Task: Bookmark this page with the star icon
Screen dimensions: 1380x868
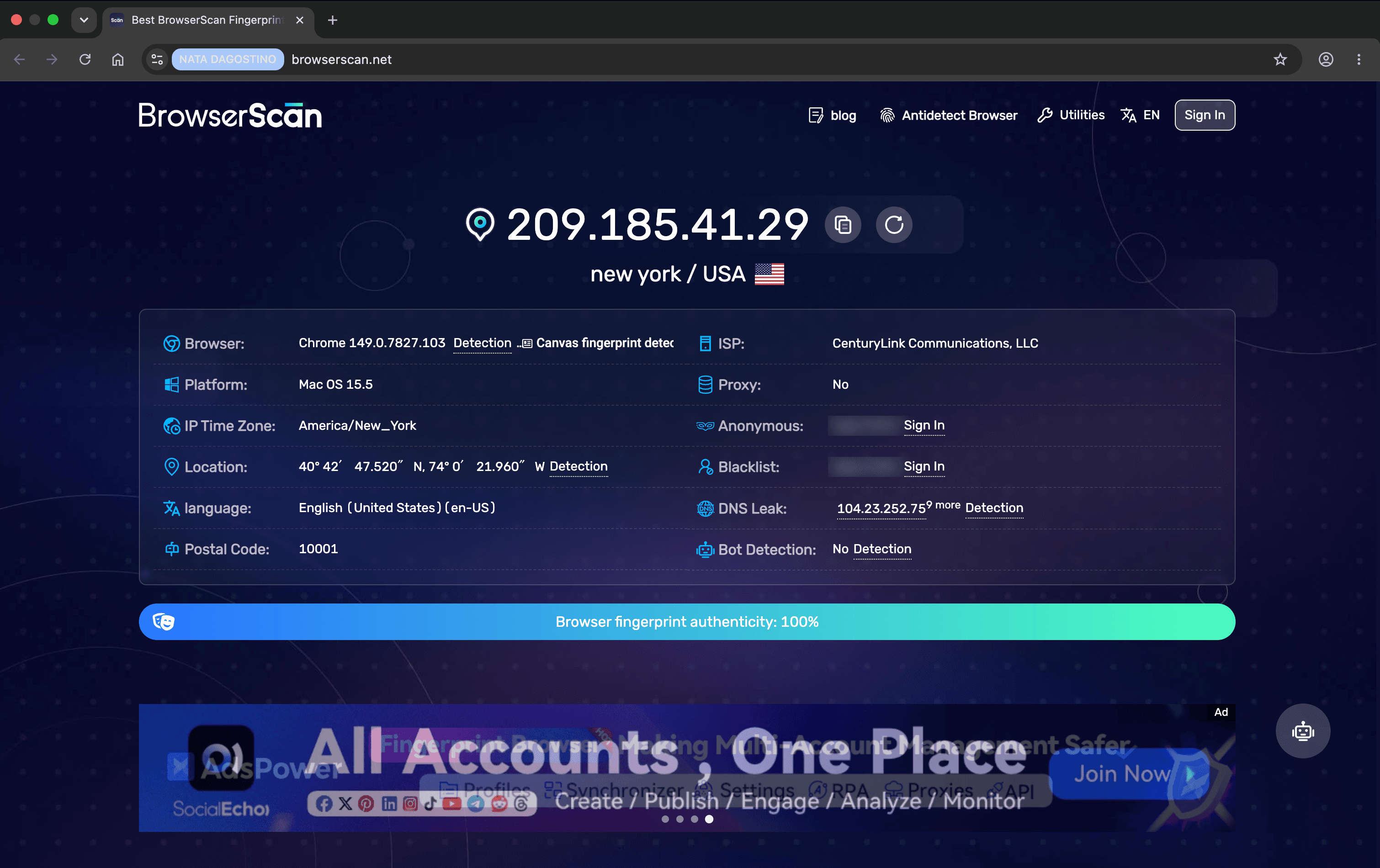Action: [x=1280, y=59]
